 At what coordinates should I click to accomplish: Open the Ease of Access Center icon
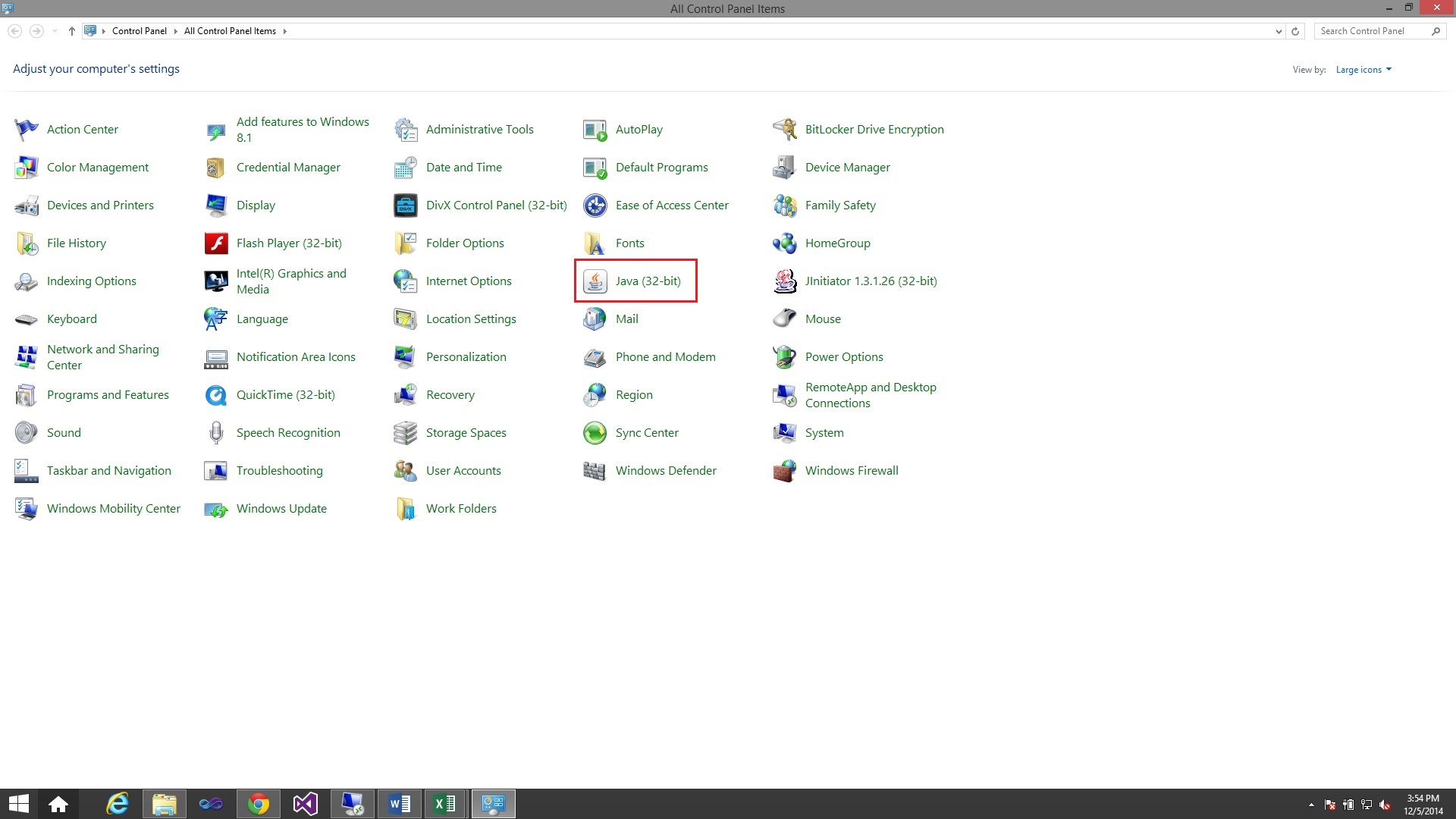[x=595, y=206]
